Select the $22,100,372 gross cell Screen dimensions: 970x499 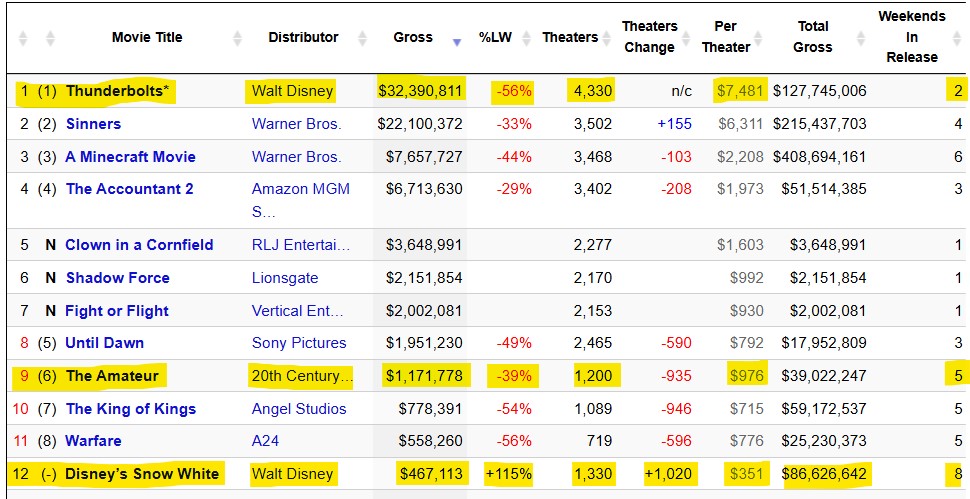pyautogui.click(x=420, y=124)
